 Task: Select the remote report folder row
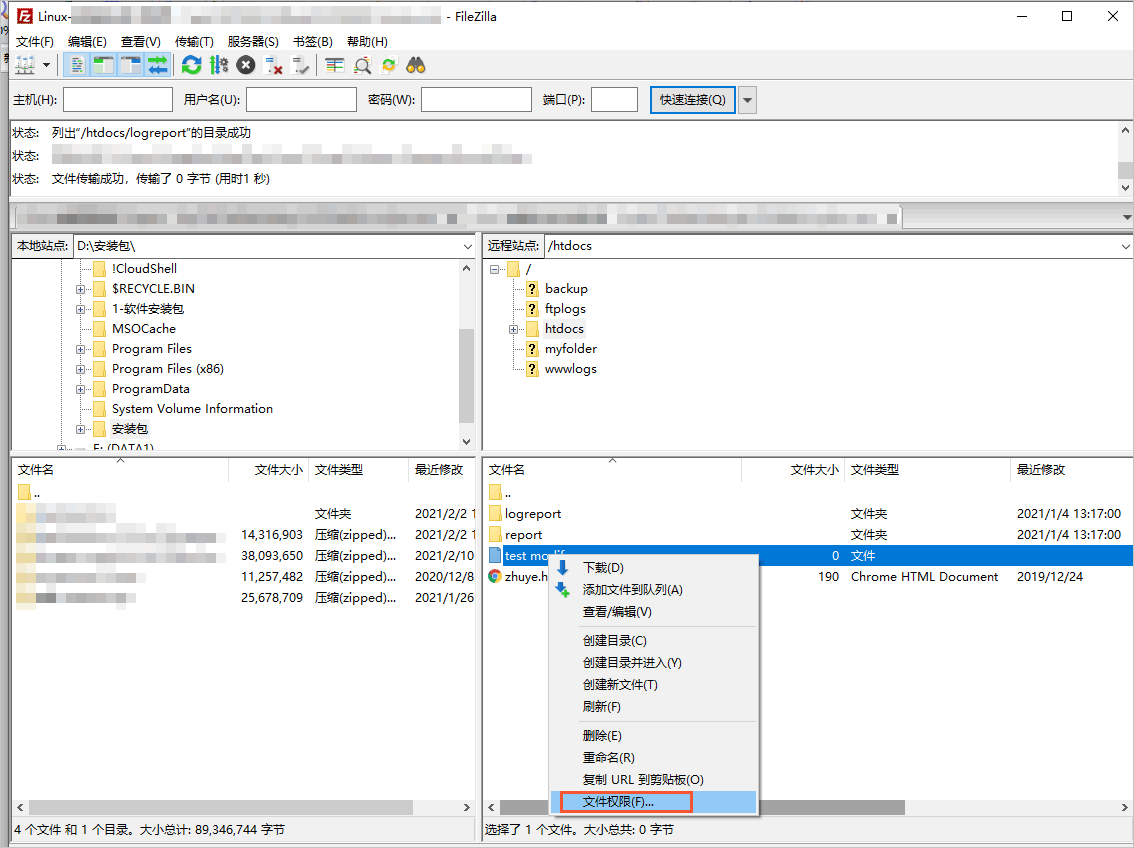coord(808,535)
